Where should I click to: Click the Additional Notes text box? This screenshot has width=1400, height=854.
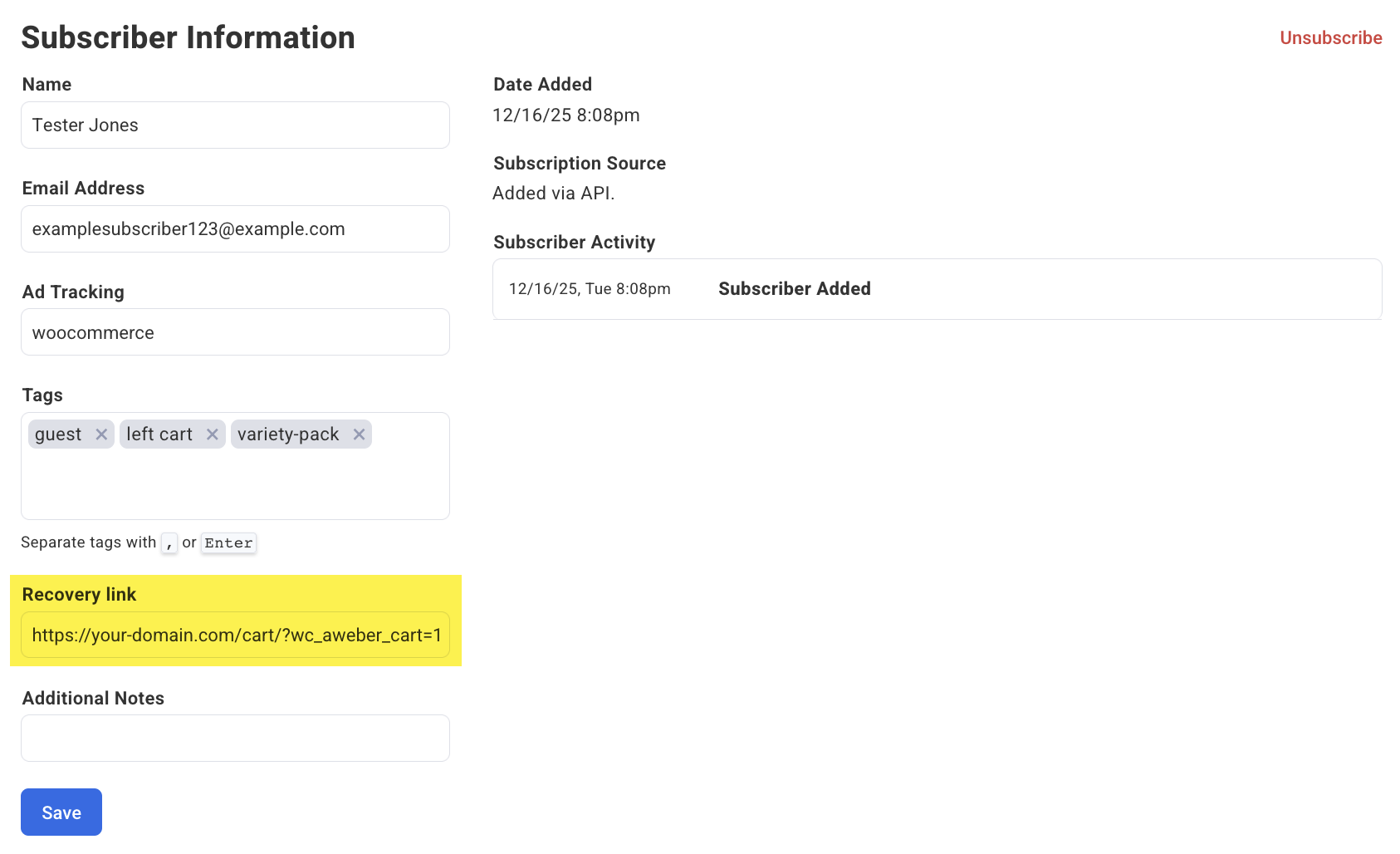pyautogui.click(x=235, y=739)
